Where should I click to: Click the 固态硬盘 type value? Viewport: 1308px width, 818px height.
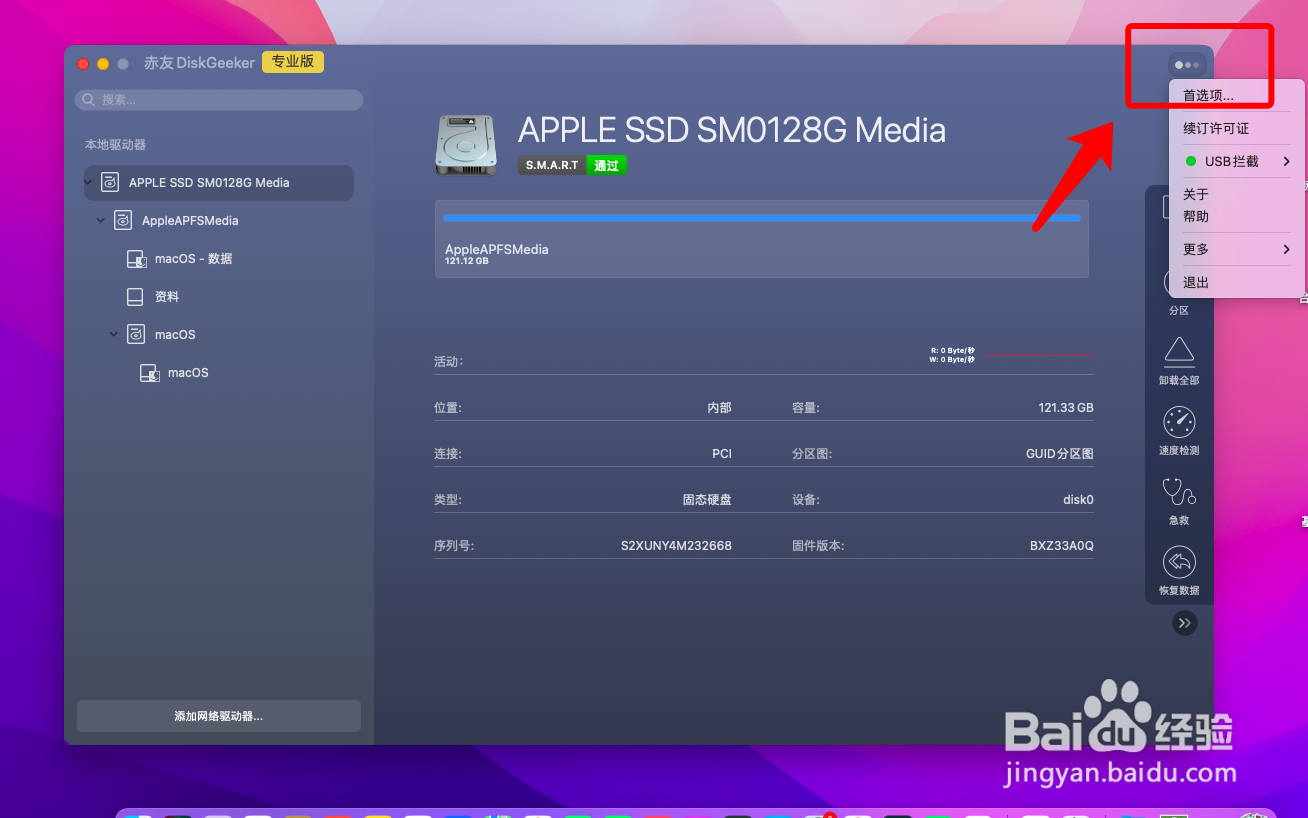[707, 500]
